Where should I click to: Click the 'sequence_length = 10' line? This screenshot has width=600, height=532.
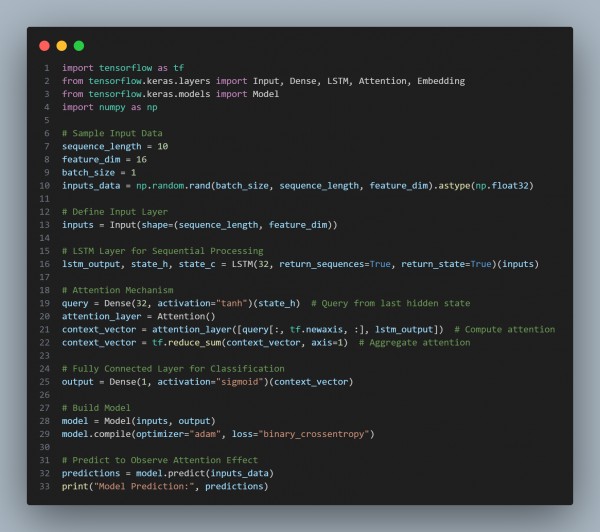[115, 147]
